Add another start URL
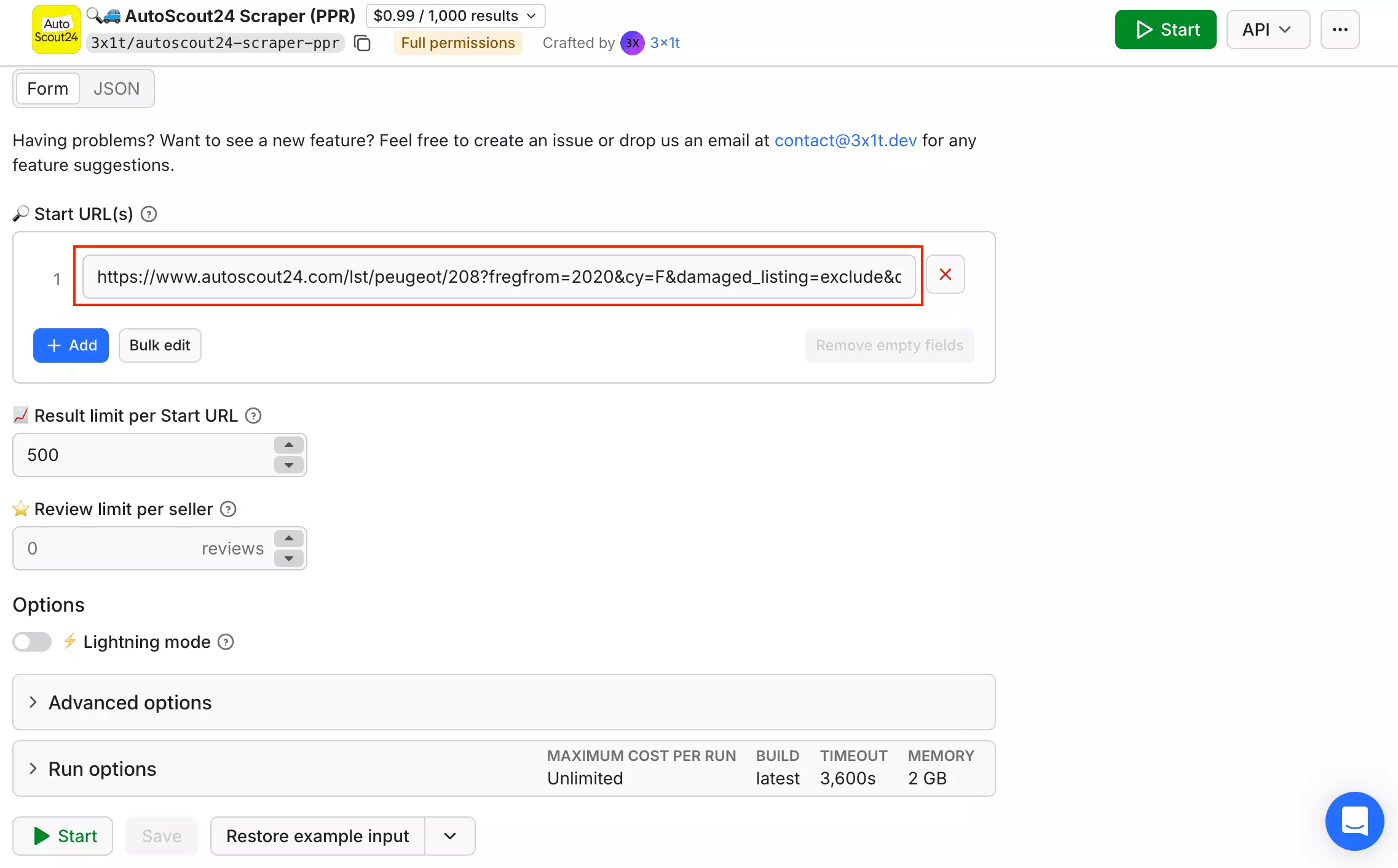 71,345
